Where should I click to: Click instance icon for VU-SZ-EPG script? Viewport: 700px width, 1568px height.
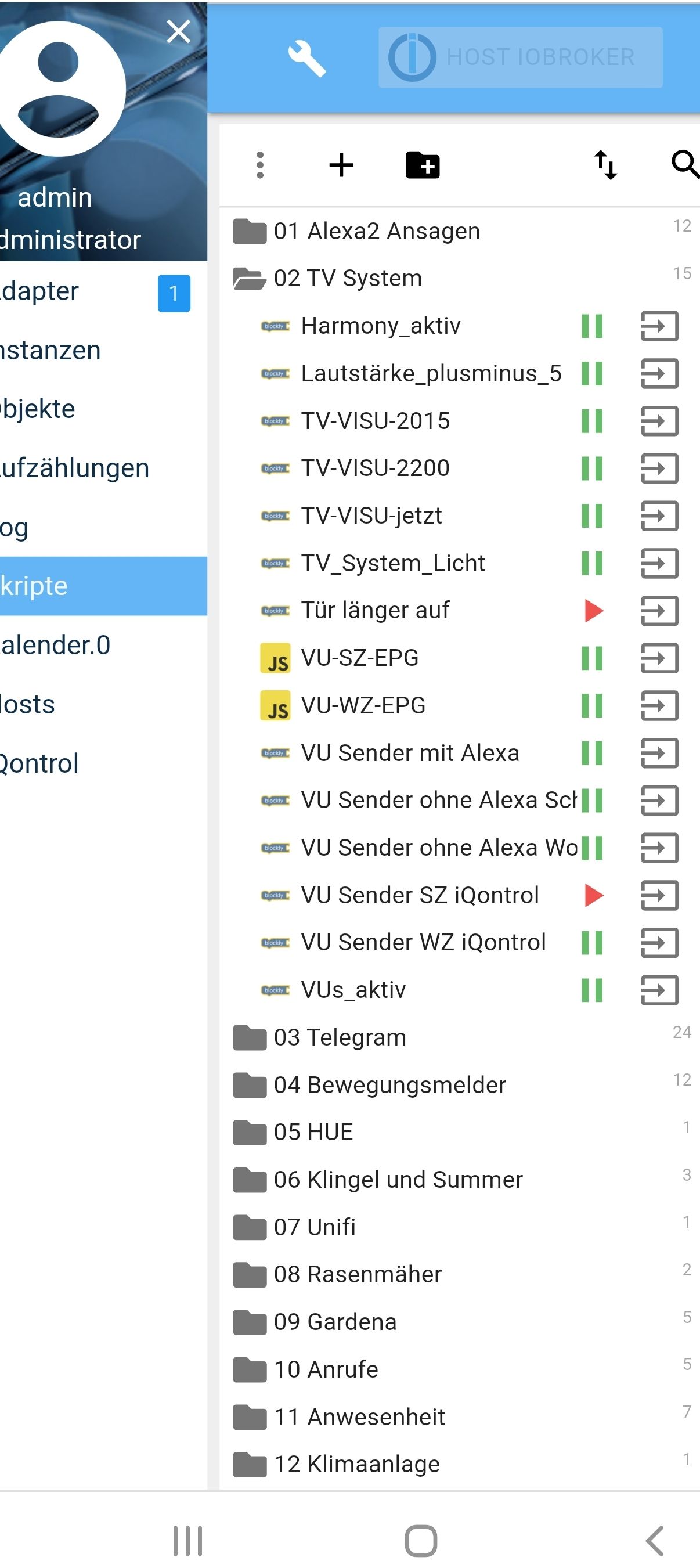point(659,658)
